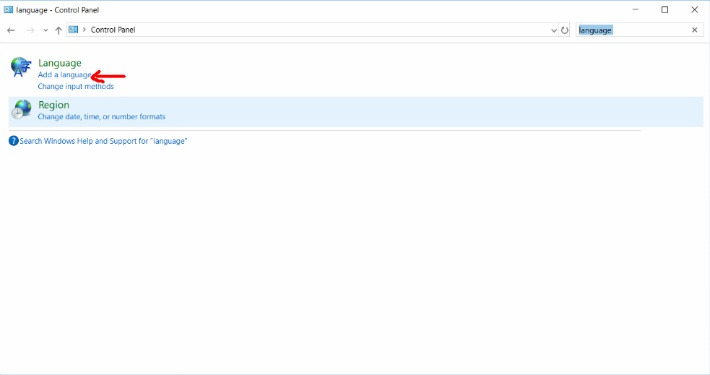Expand the address bar history dropdown
This screenshot has width=710, height=375.
point(553,30)
